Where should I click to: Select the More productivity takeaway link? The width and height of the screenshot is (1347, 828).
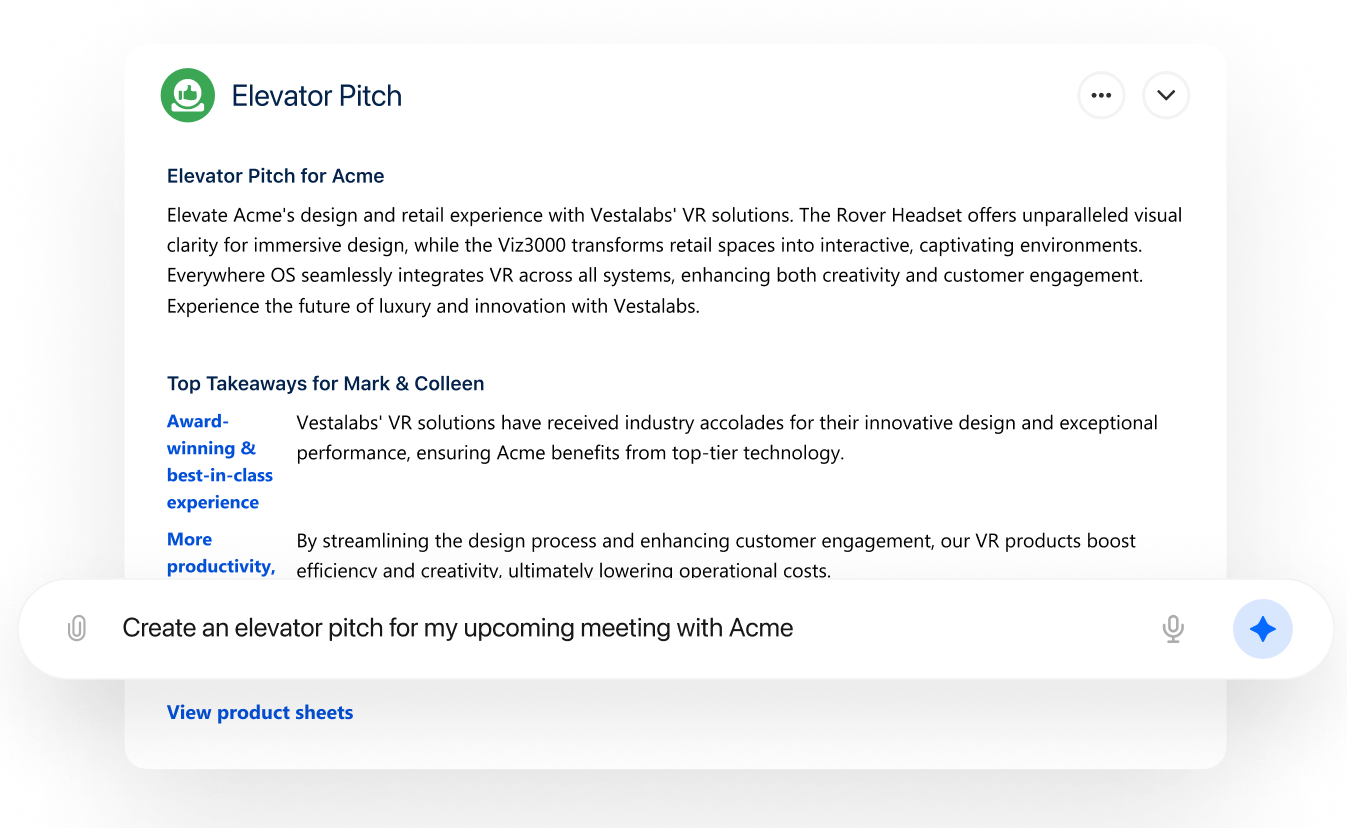(220, 553)
